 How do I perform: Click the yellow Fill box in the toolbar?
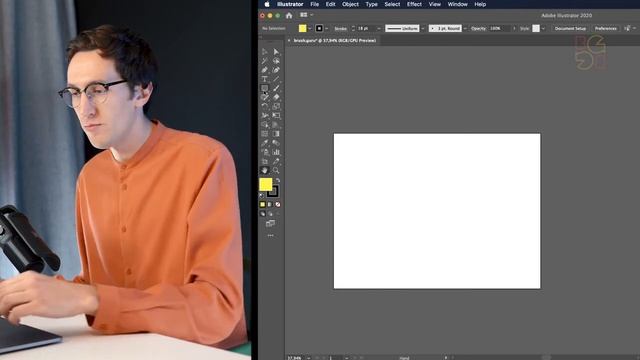click(x=265, y=184)
